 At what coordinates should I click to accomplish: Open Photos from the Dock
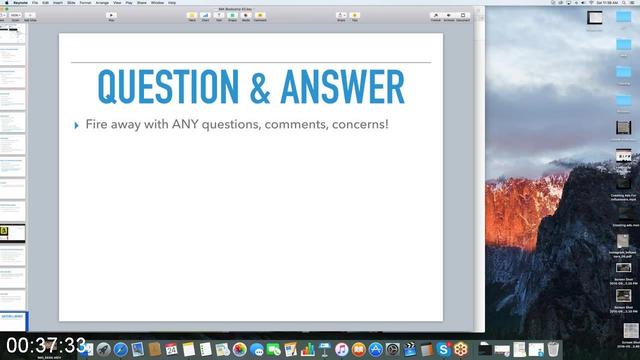tap(240, 349)
